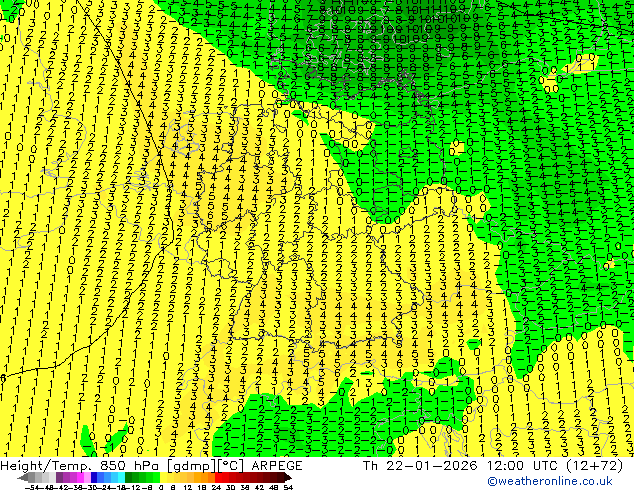Click the dark blue band of the temperature scale
Image resolution: width=634 pixels, height=490 pixels.
94,477
